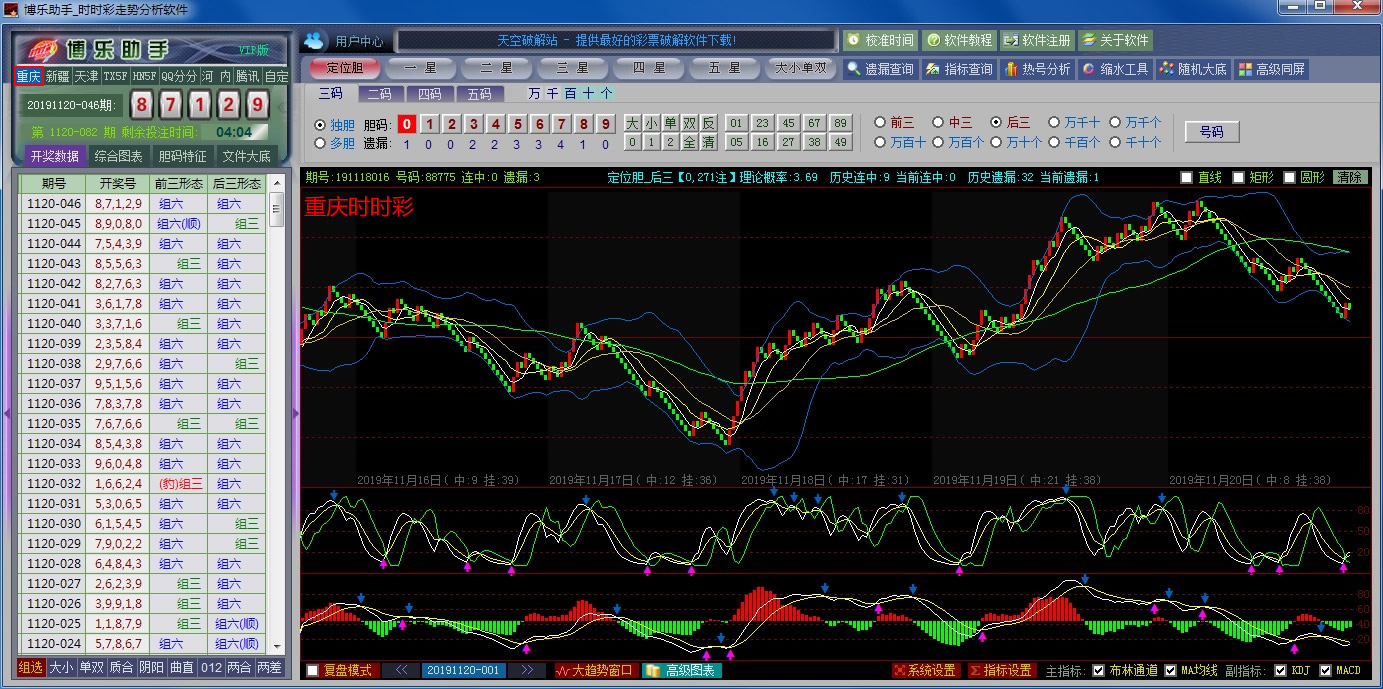Select red 胆码 number 0
This screenshot has height=689, width=1383.
click(x=406, y=124)
